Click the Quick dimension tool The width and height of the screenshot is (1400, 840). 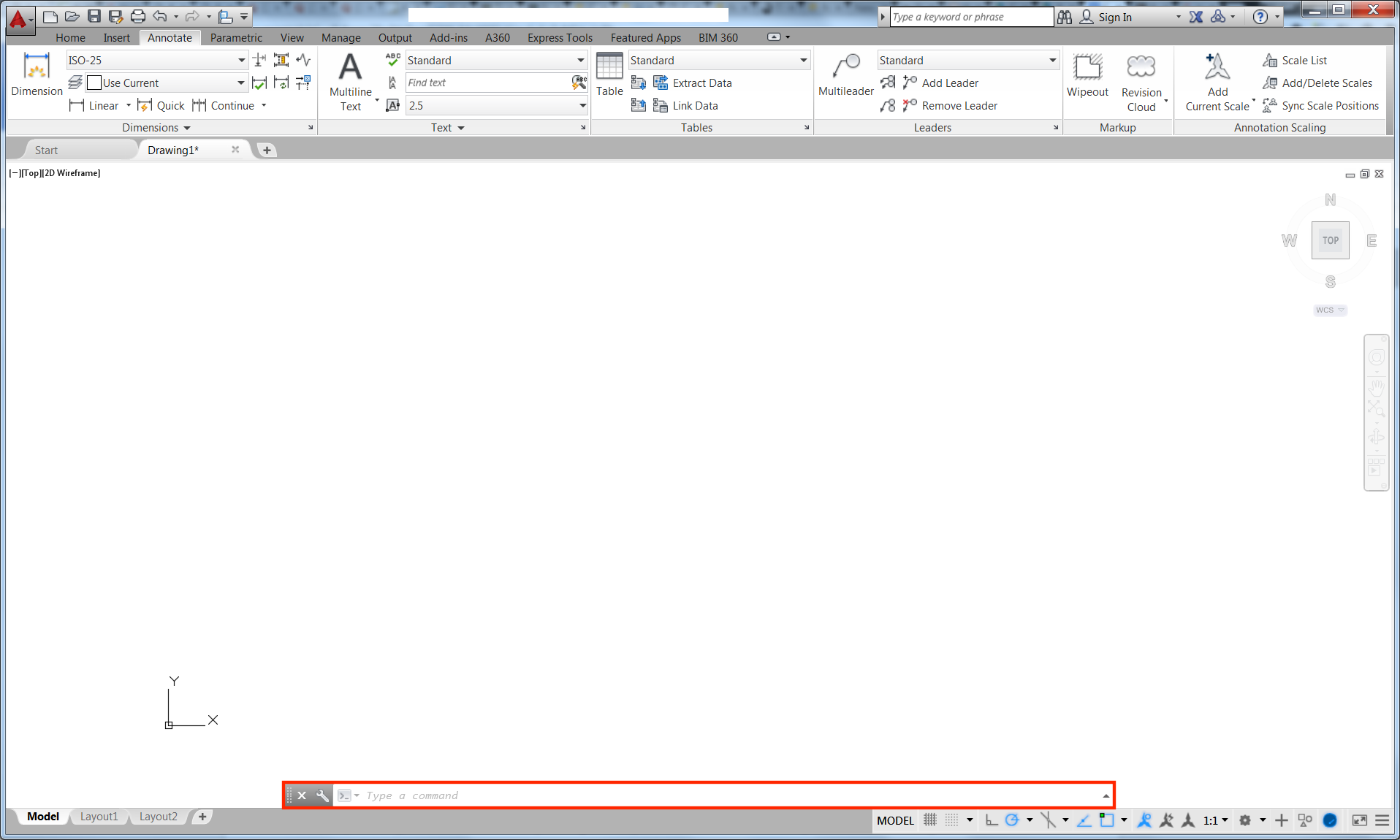coord(161,106)
